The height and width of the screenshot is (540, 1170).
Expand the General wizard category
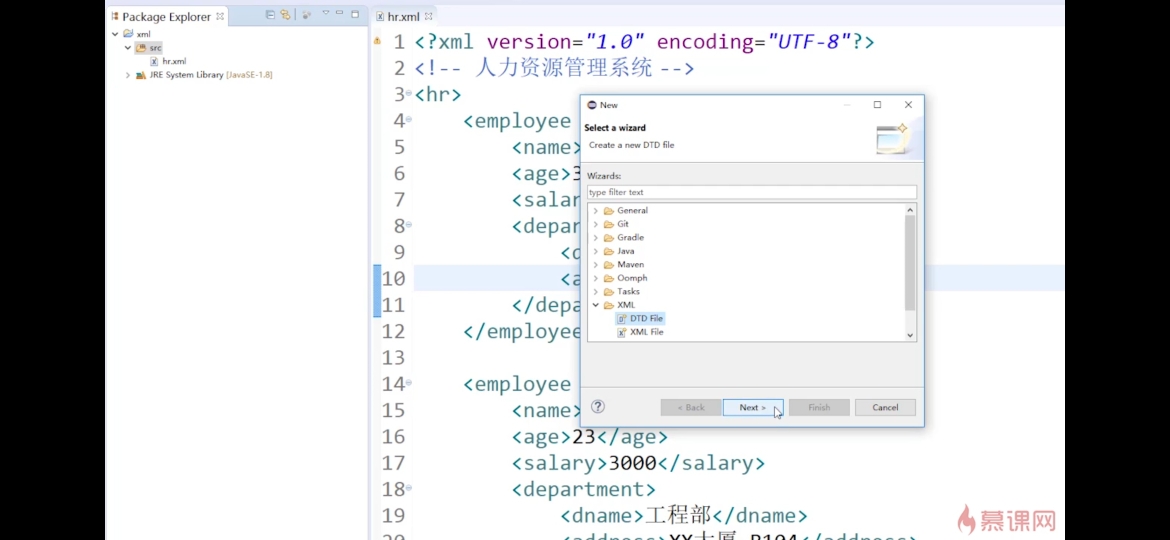[x=595, y=211]
